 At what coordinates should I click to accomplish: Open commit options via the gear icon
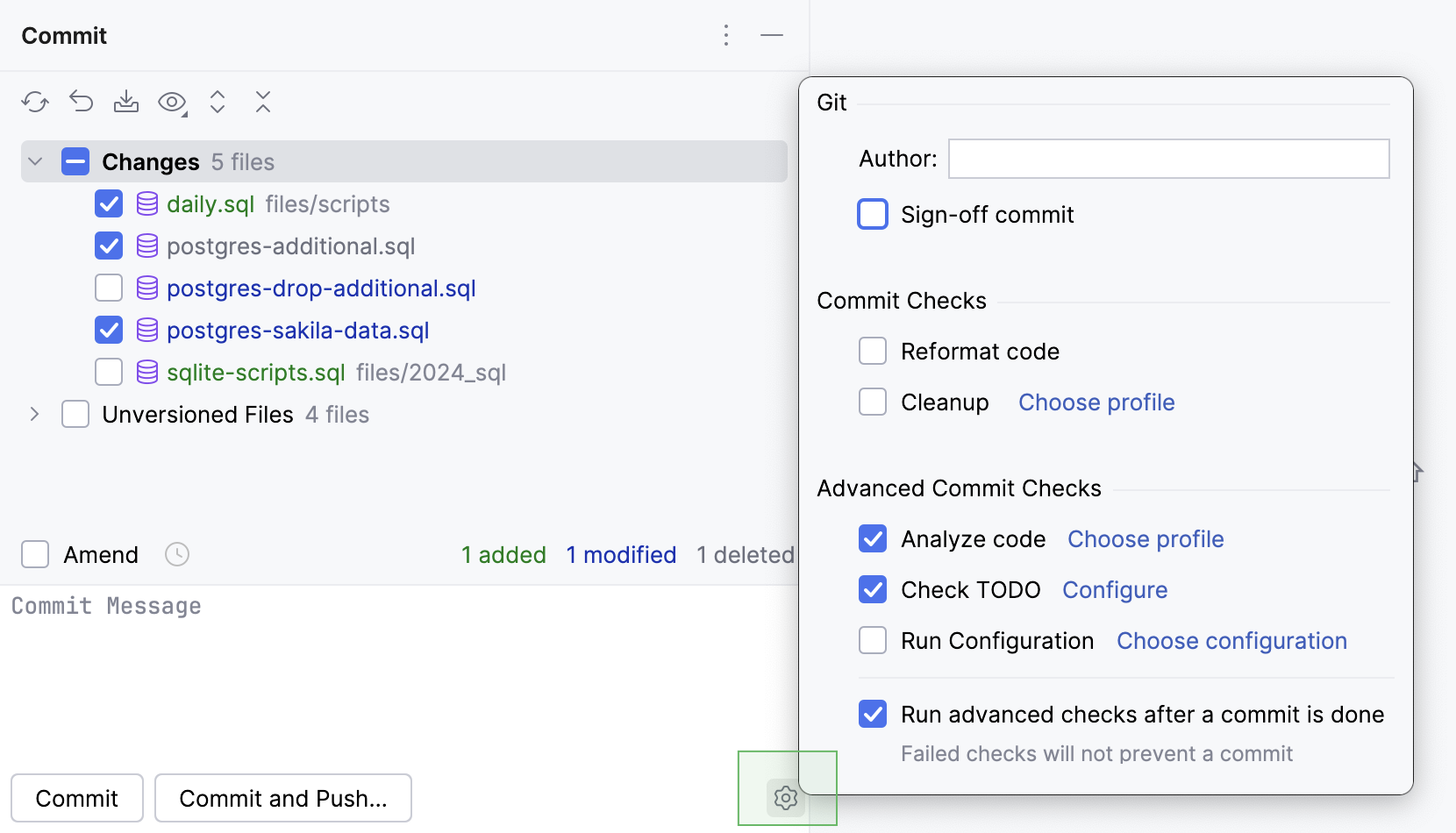785,798
